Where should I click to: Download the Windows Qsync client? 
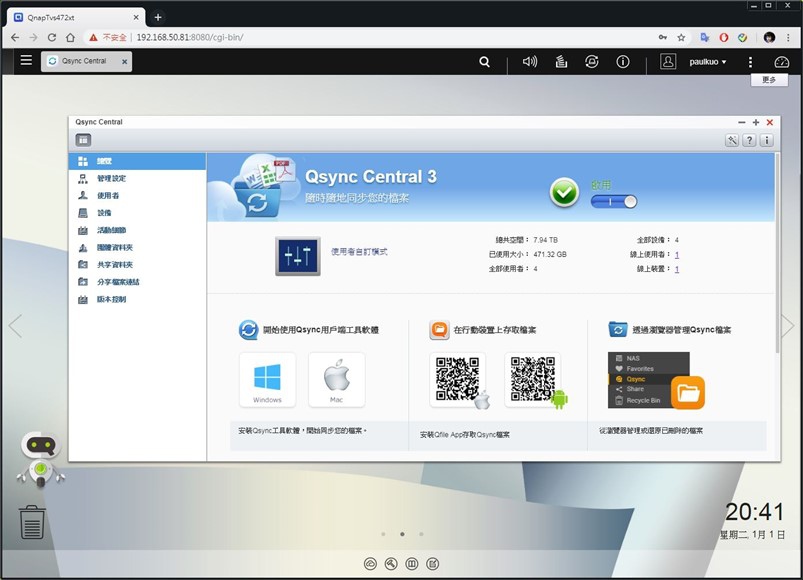(267, 380)
